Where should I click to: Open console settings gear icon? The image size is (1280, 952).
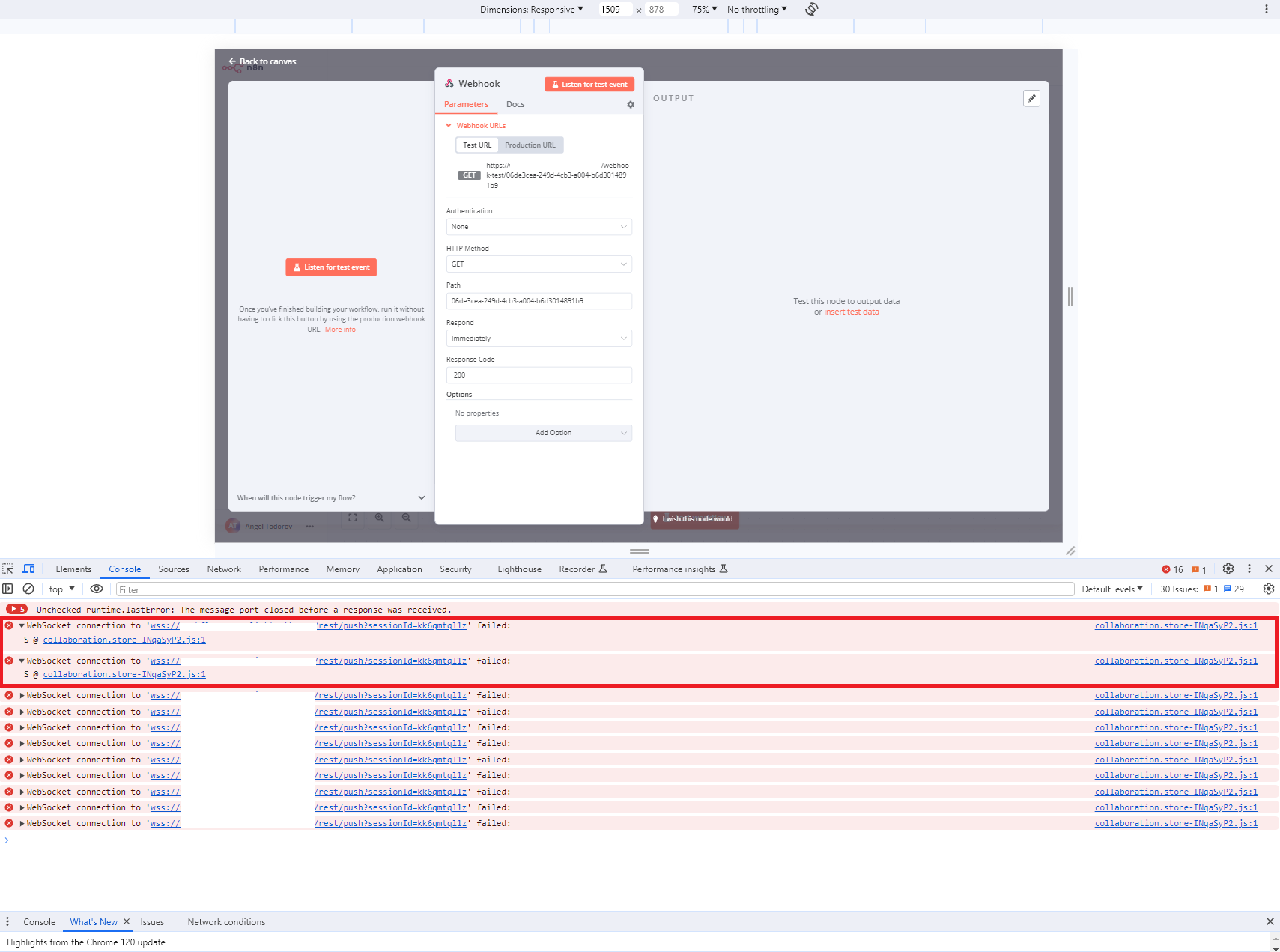click(1269, 589)
